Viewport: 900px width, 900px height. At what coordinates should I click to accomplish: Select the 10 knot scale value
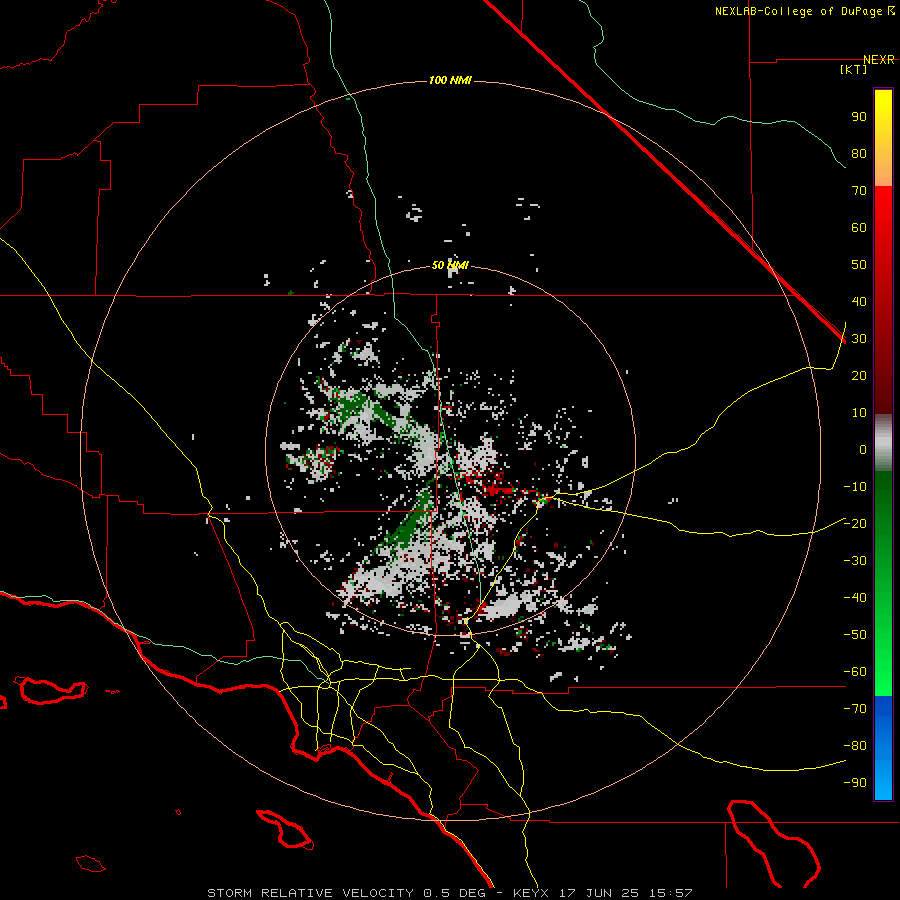[859, 413]
